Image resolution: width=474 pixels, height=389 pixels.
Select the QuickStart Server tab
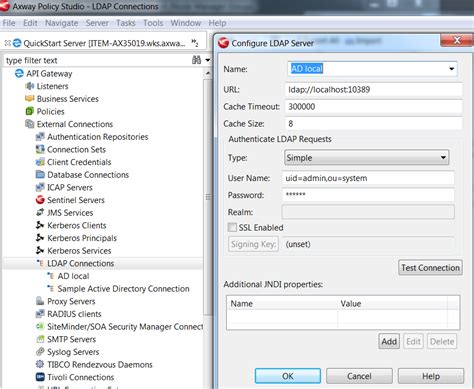click(104, 43)
